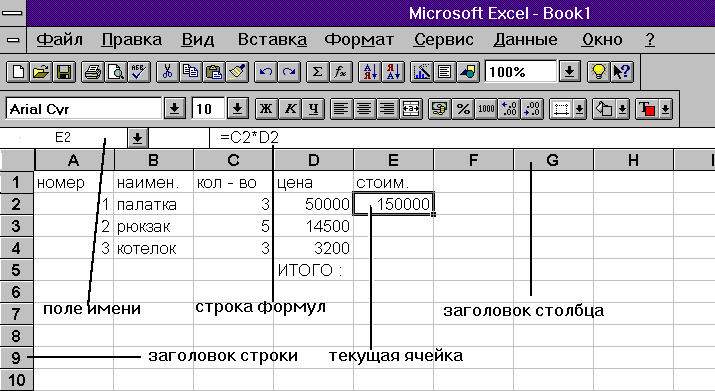
Task: Open the fill Color palette dropdown arrow
Action: coord(622,109)
